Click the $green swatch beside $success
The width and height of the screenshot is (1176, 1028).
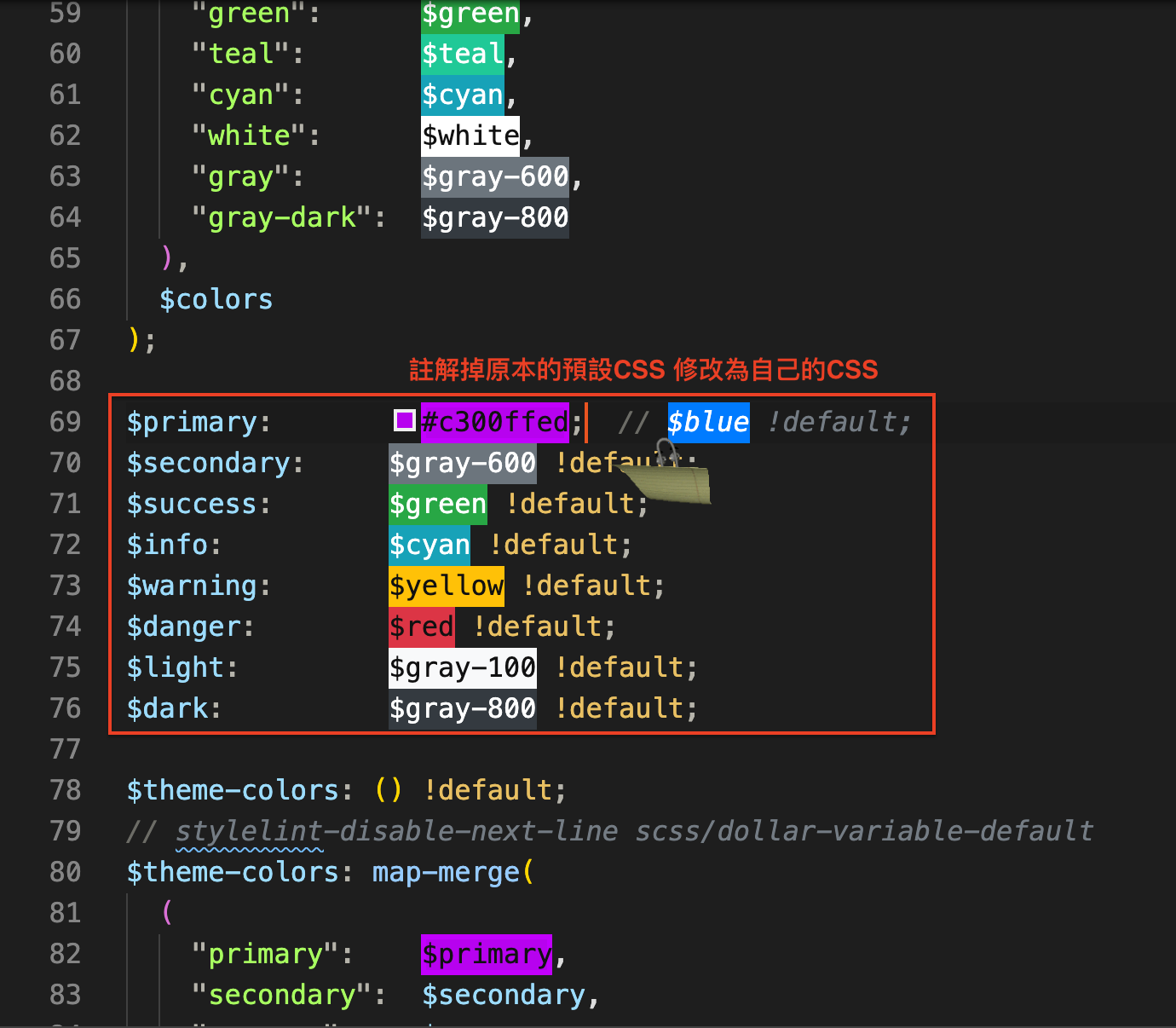436,504
